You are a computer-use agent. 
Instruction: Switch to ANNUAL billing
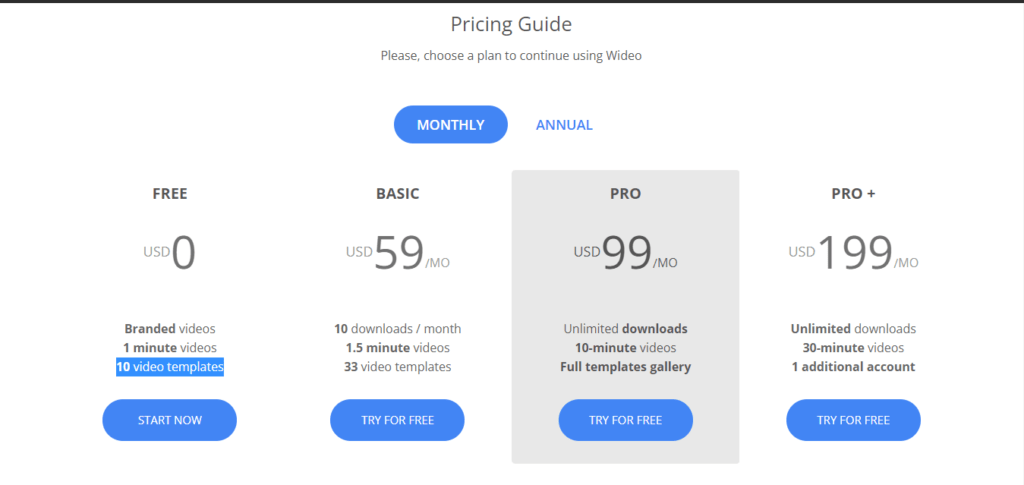(564, 125)
